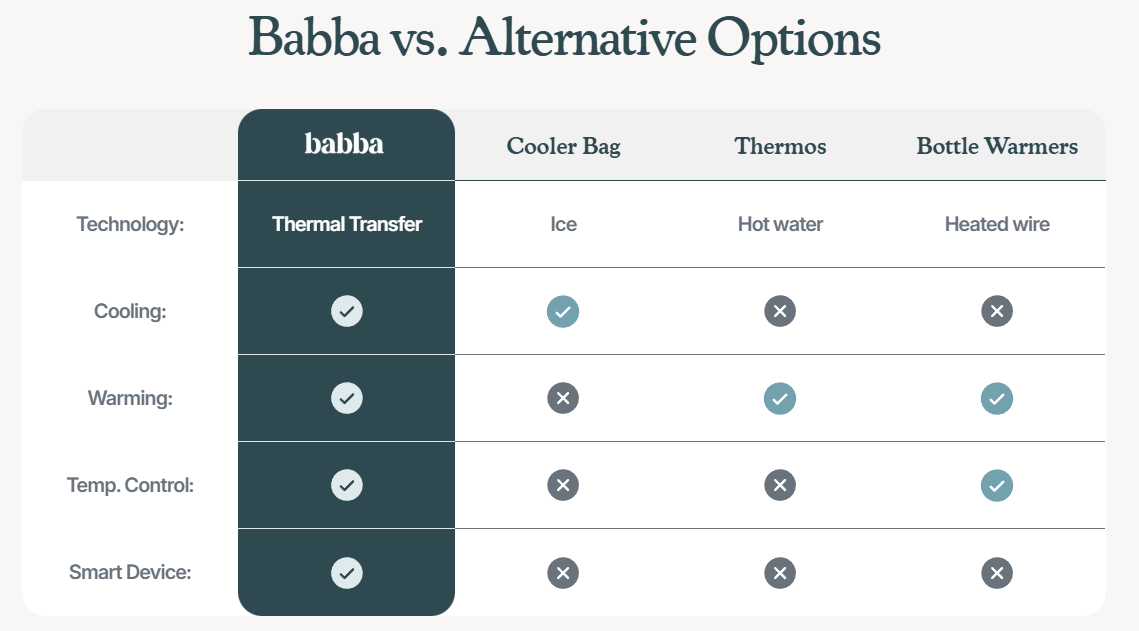The width and height of the screenshot is (1139, 631).
Task: Select the Thermos column header
Action: click(780, 146)
